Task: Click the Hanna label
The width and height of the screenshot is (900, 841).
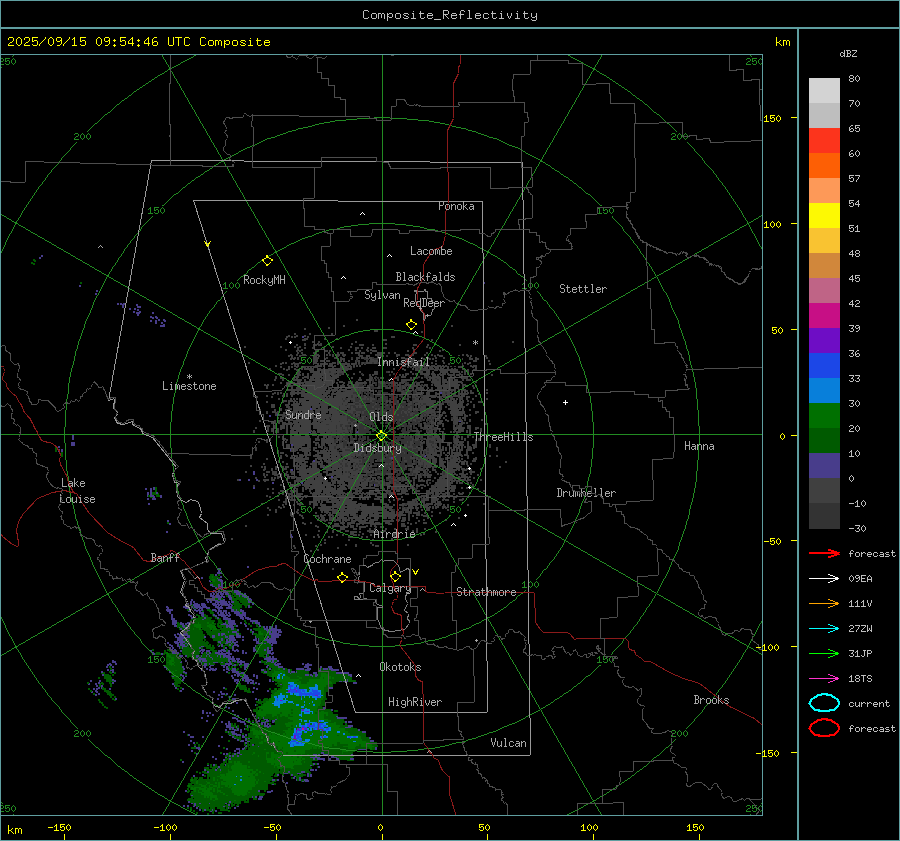Action: pos(699,446)
